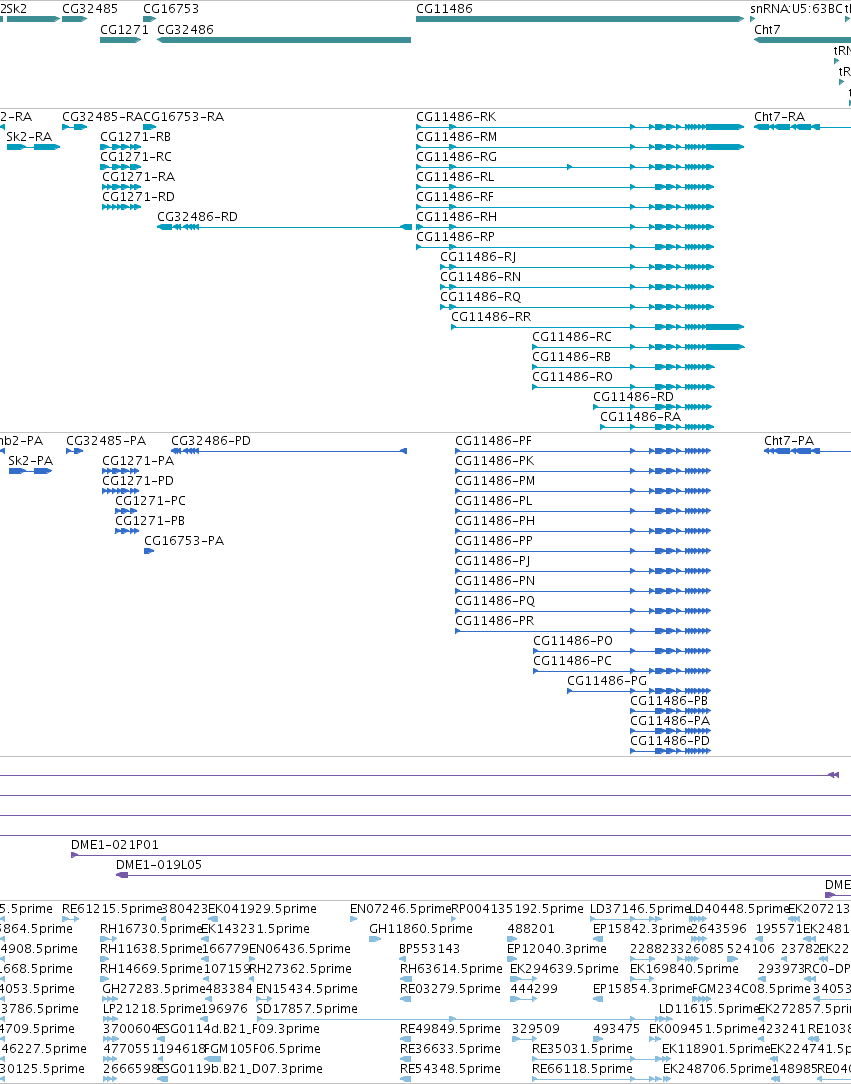This screenshot has height=1084, width=851.
Task: Click EST RE36633.5prime
Action: pos(451,1049)
